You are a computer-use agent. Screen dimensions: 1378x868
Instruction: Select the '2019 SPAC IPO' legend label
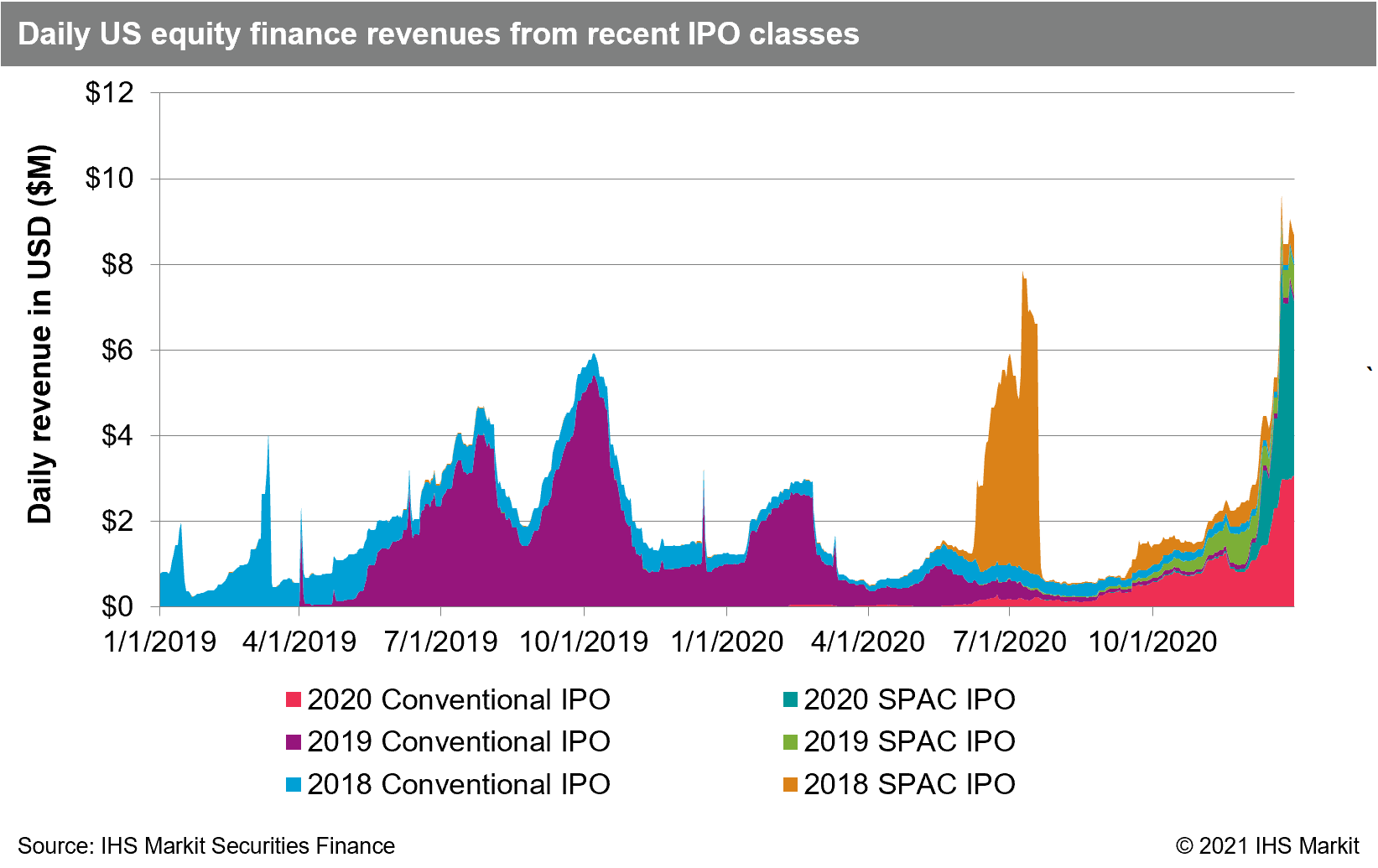[909, 742]
